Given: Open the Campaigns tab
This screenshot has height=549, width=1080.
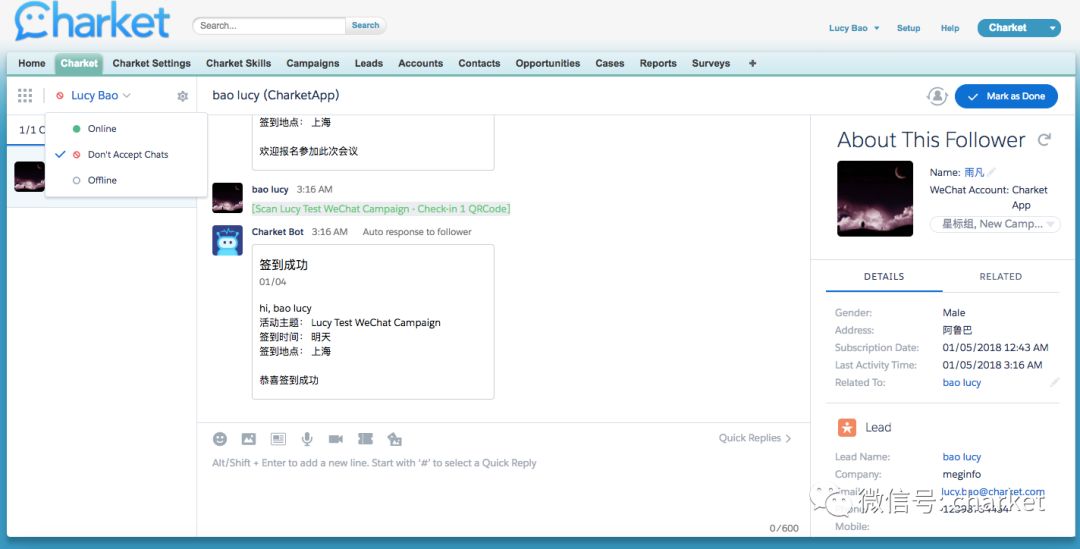Looking at the screenshot, I should 313,63.
